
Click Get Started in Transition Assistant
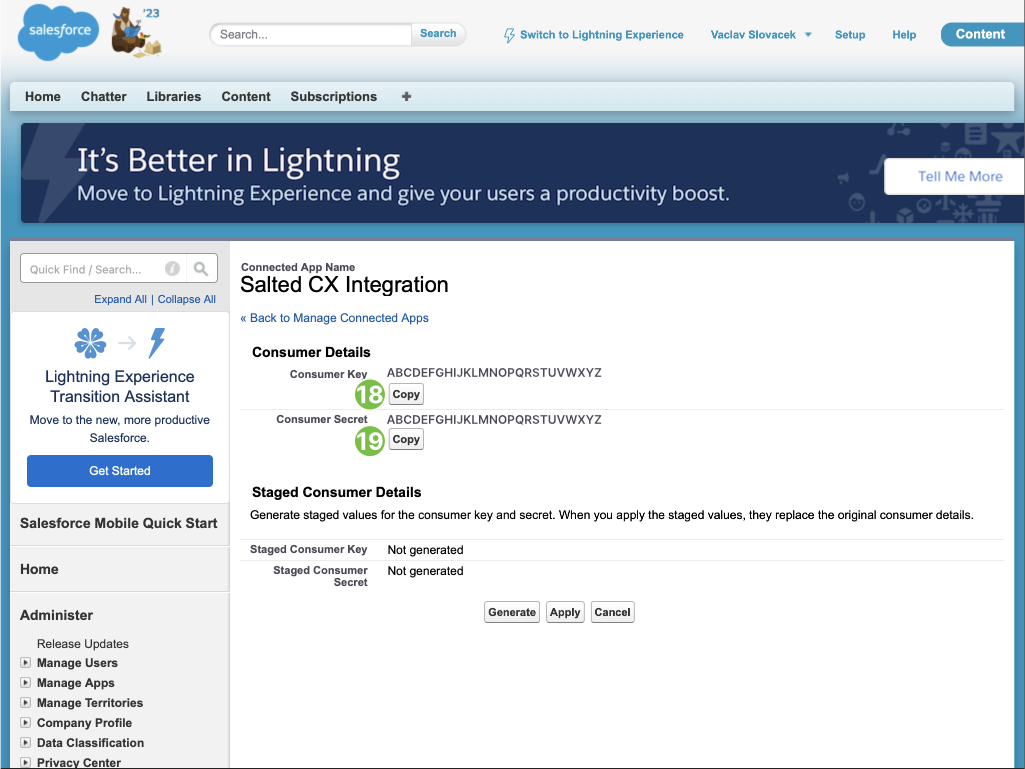120,471
